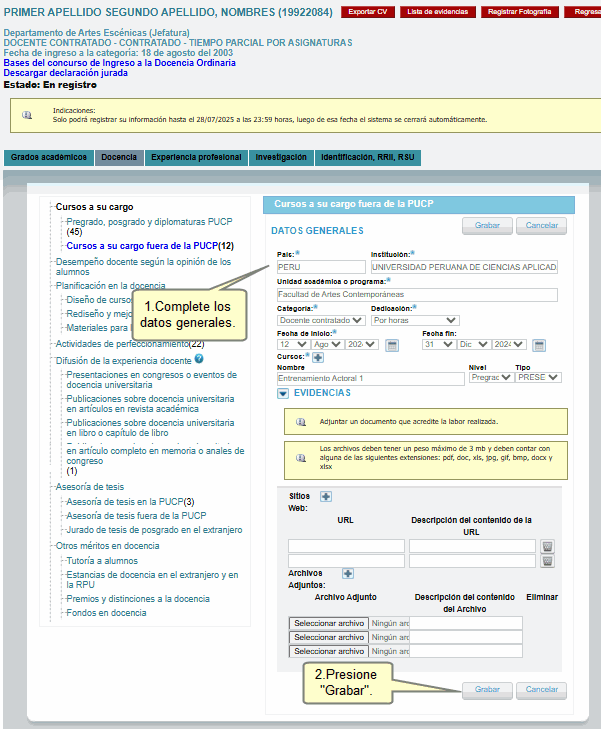Screen dimensions: 601x729
Task: Switch to the Identificación, RRII, RSU tab
Action: (x=368, y=158)
